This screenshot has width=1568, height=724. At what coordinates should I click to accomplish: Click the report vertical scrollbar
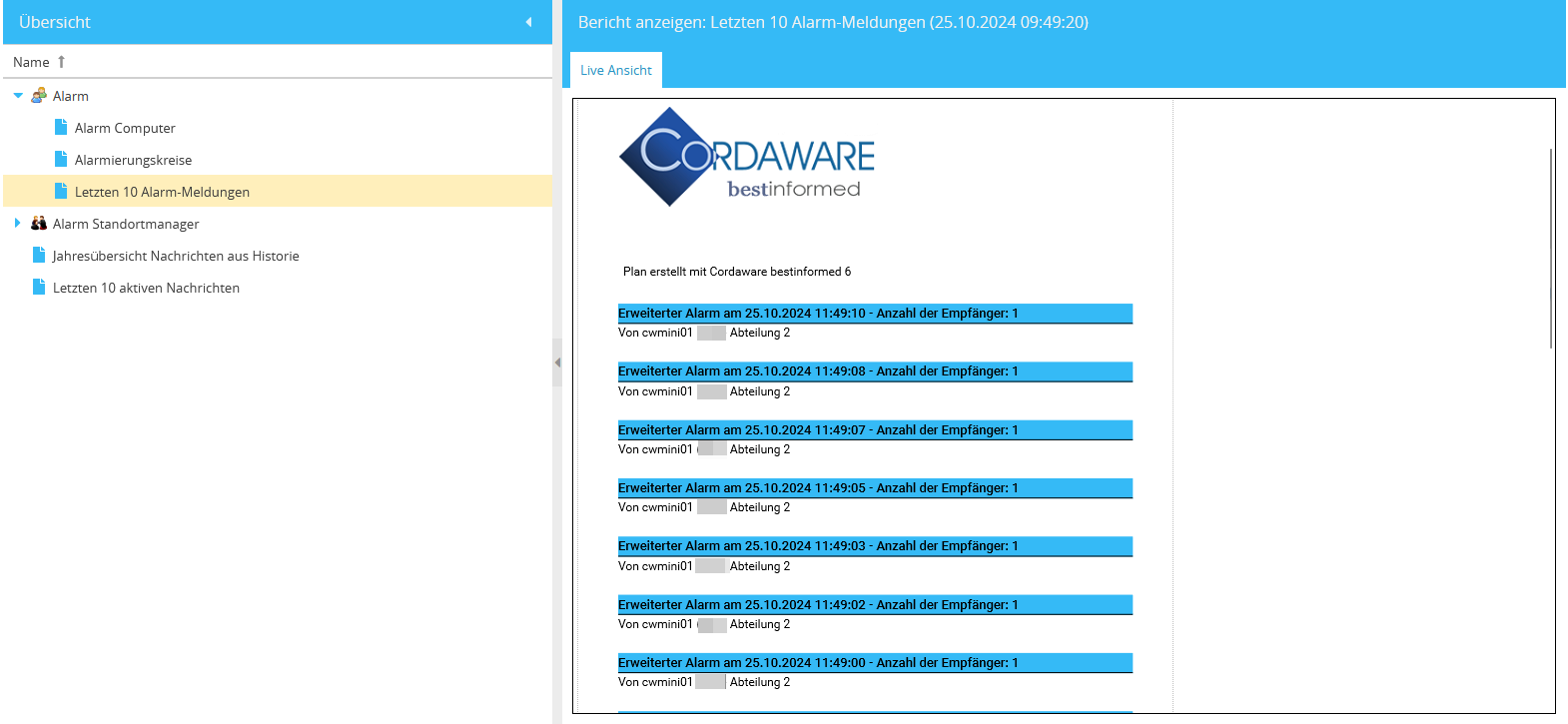[x=1551, y=248]
